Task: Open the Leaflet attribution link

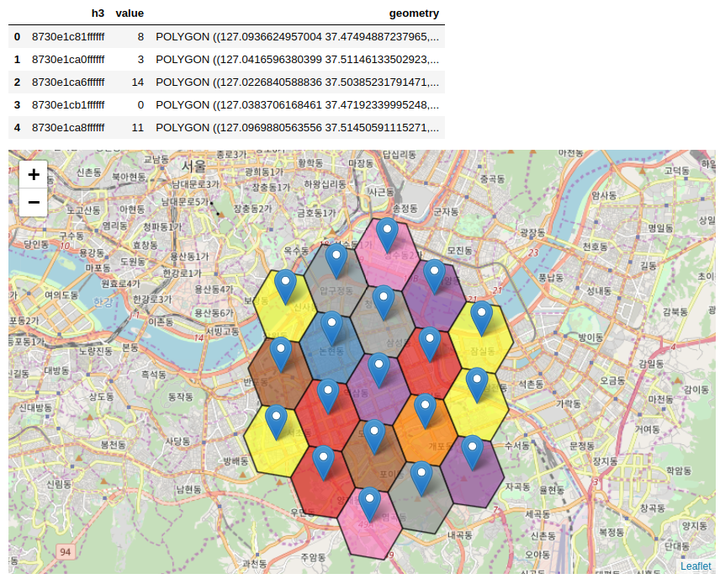Action: (x=696, y=566)
